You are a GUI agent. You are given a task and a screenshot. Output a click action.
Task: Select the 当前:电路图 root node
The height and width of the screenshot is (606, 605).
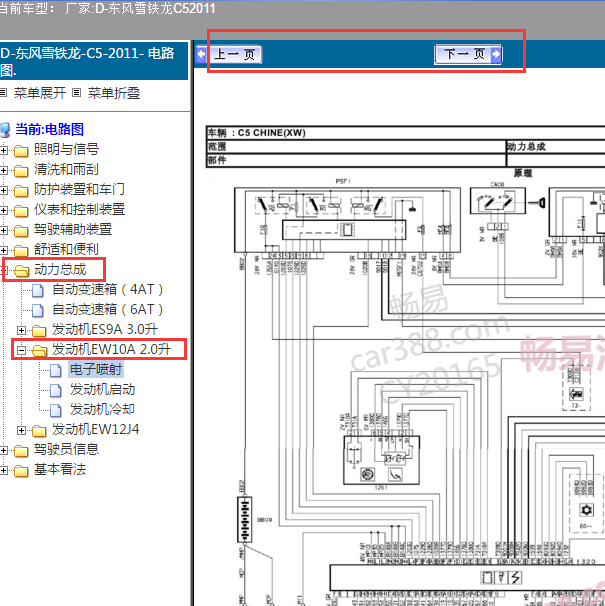coord(49,129)
